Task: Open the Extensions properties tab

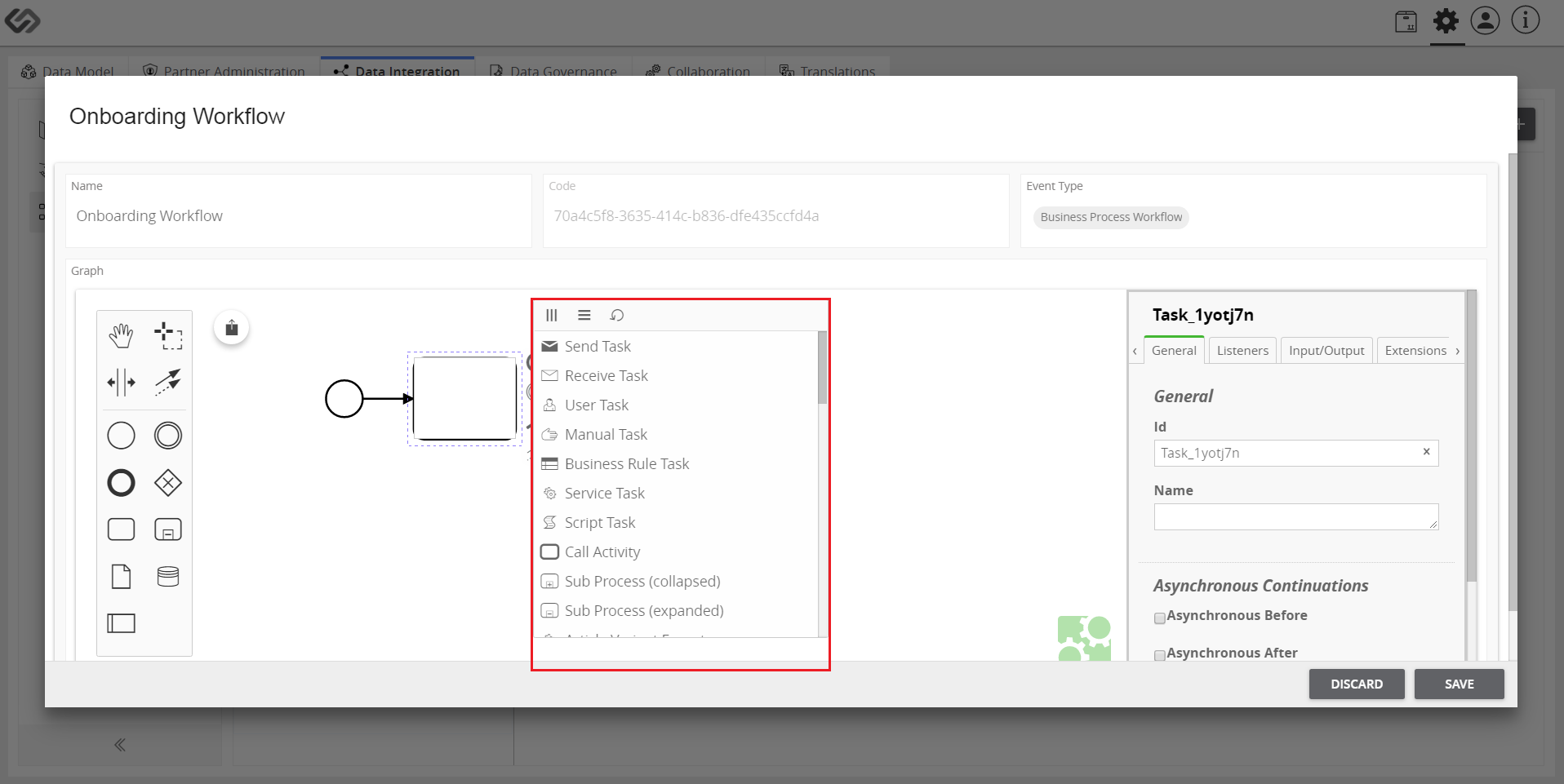Action: point(1415,350)
